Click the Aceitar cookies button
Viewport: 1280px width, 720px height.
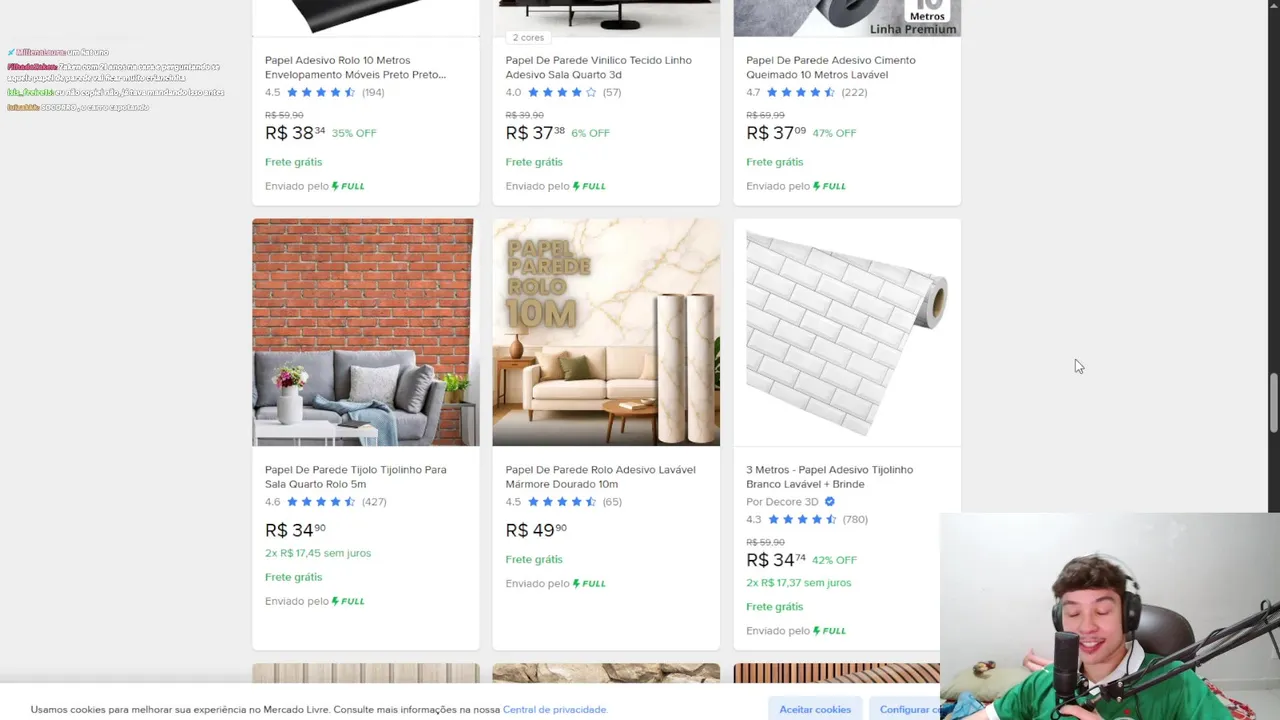(x=815, y=709)
